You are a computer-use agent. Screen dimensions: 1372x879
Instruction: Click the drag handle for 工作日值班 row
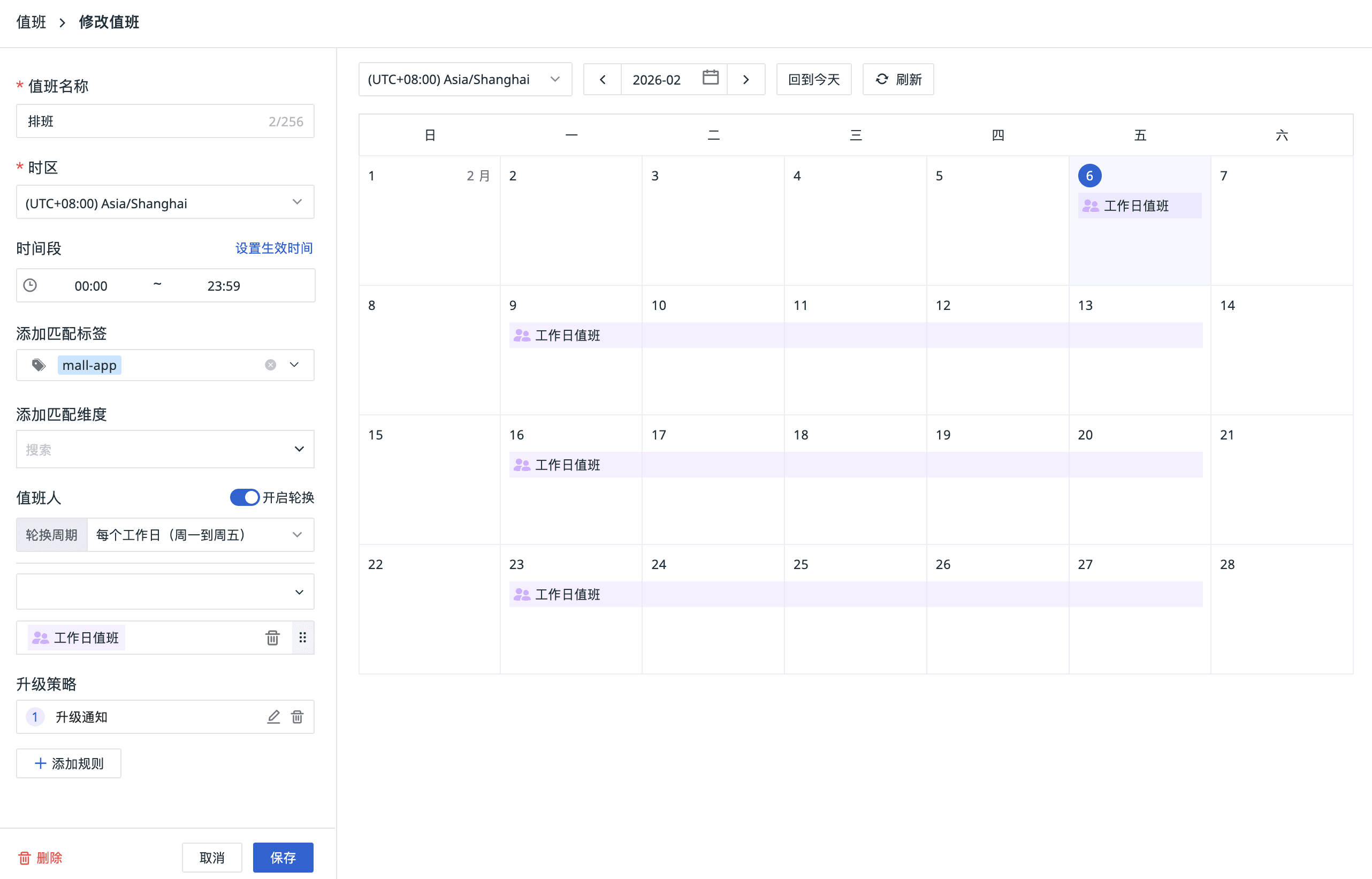[303, 638]
